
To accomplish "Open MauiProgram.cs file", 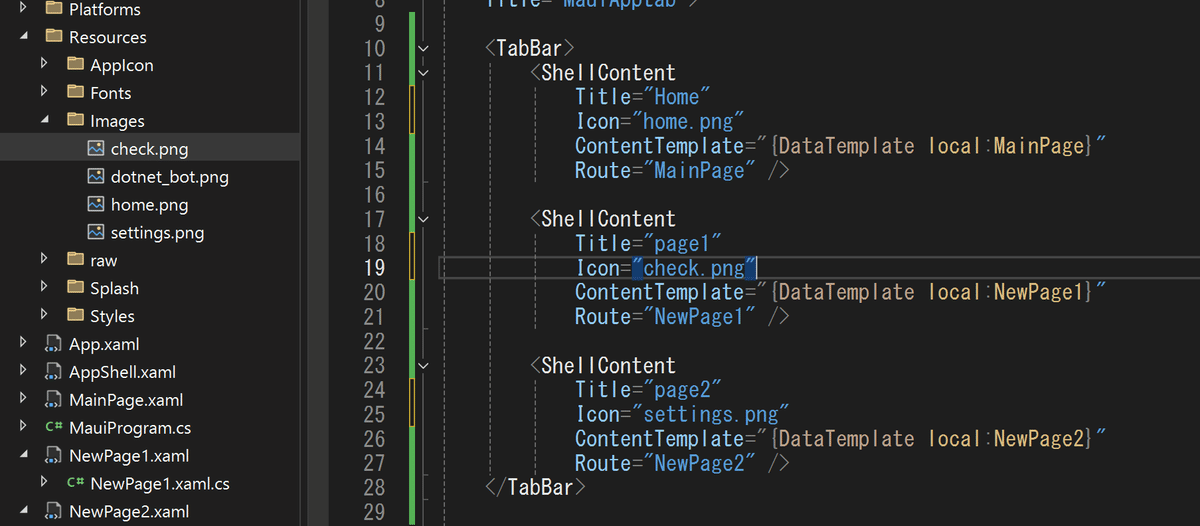I will [130, 428].
